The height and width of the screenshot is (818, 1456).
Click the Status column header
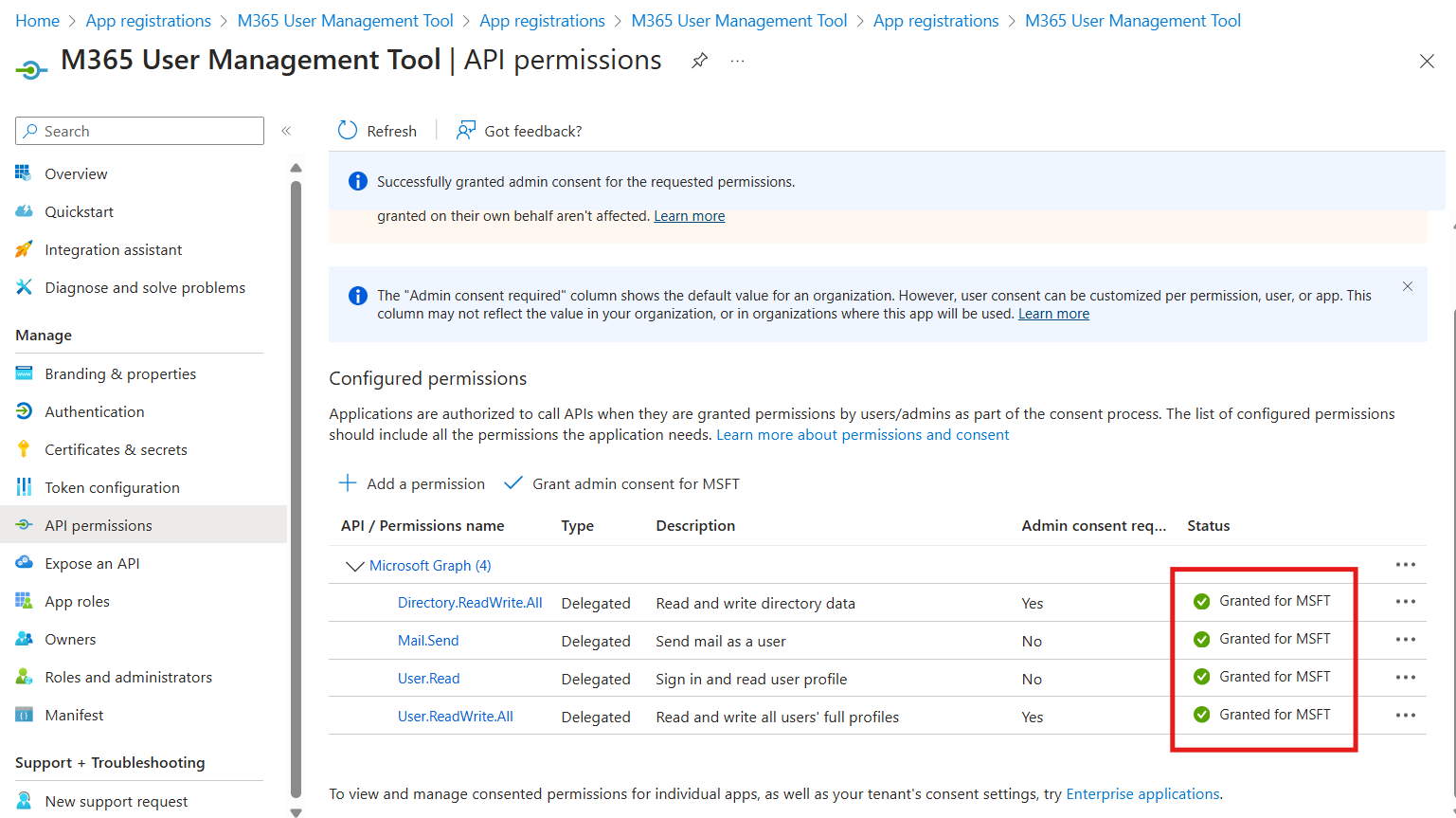pos(1209,525)
